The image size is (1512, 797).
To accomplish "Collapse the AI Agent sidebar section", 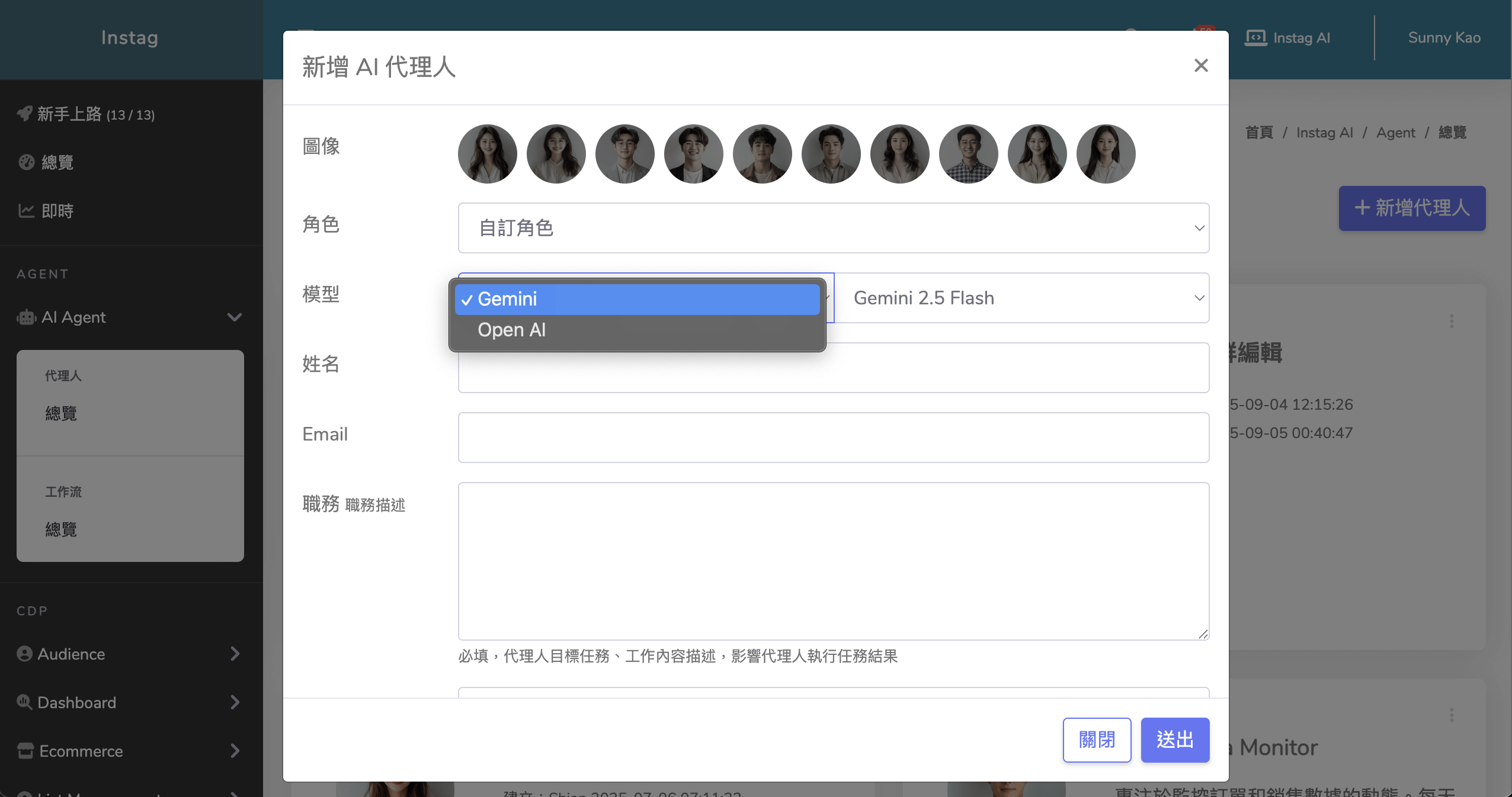I will pyautogui.click(x=235, y=317).
